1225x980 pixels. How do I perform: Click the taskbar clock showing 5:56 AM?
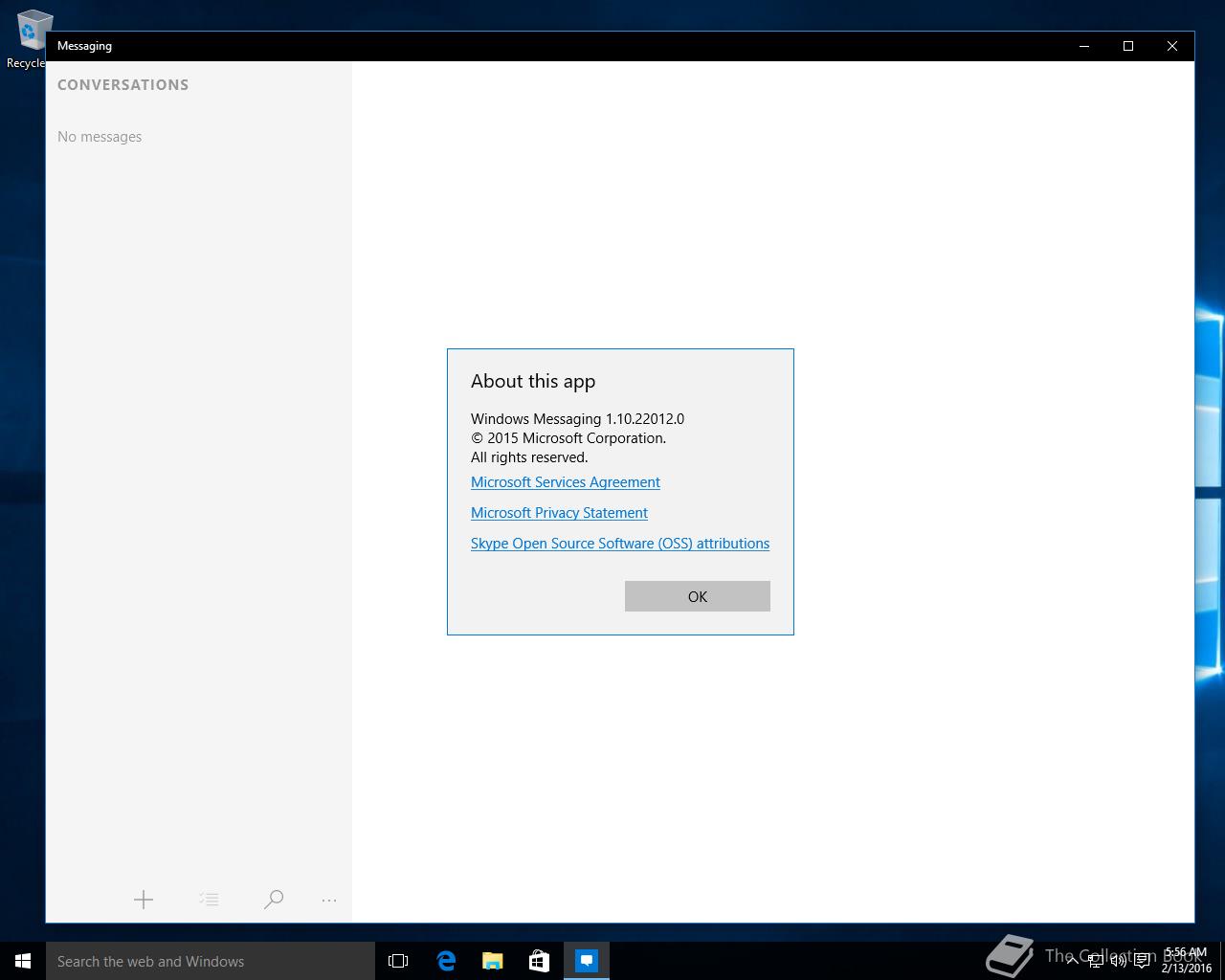click(x=1186, y=961)
